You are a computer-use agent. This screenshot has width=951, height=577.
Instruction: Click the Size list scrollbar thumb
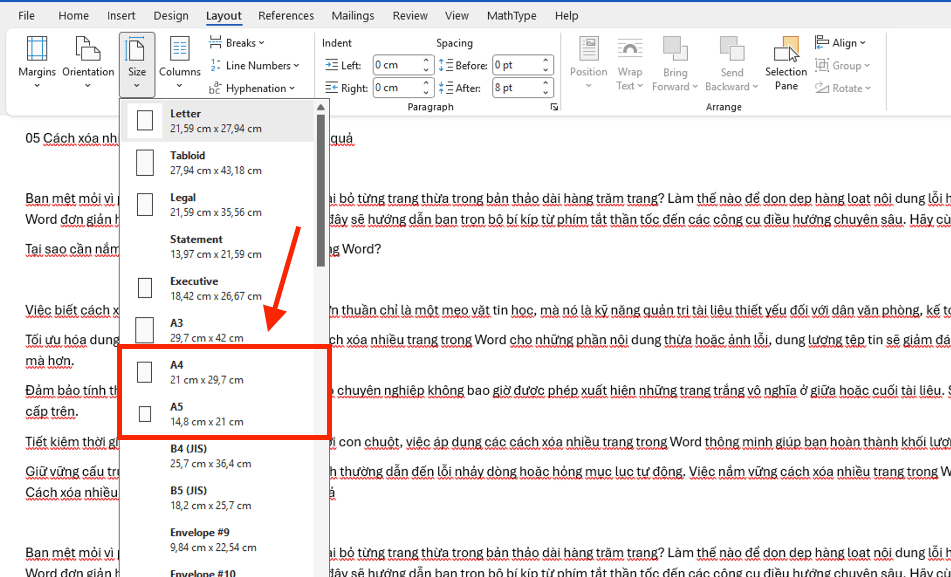[321, 191]
